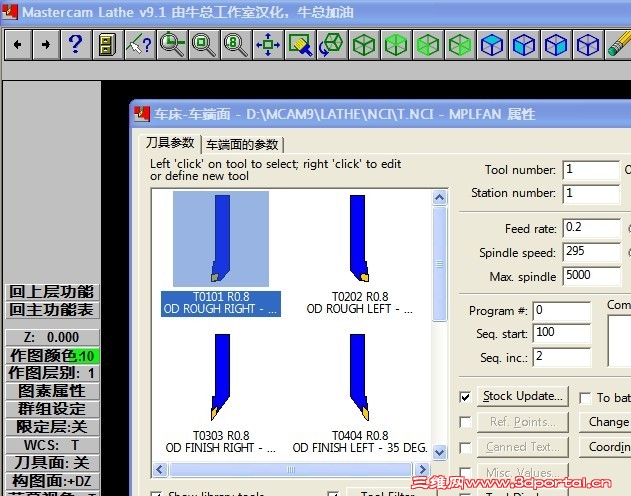The height and width of the screenshot is (496, 631).
Task: Click the unzoom previous magnifier icon
Action: point(172,44)
